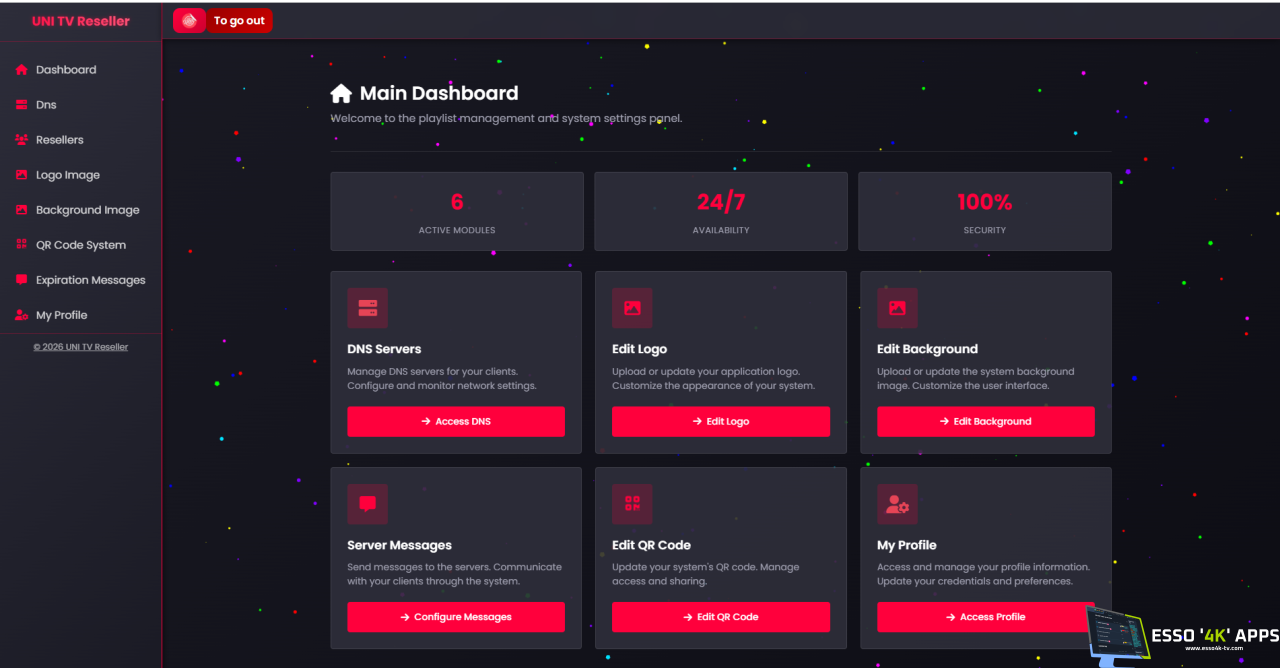This screenshot has height=668, width=1280.
Task: Click the Edit Background card image icon
Action: (x=897, y=308)
